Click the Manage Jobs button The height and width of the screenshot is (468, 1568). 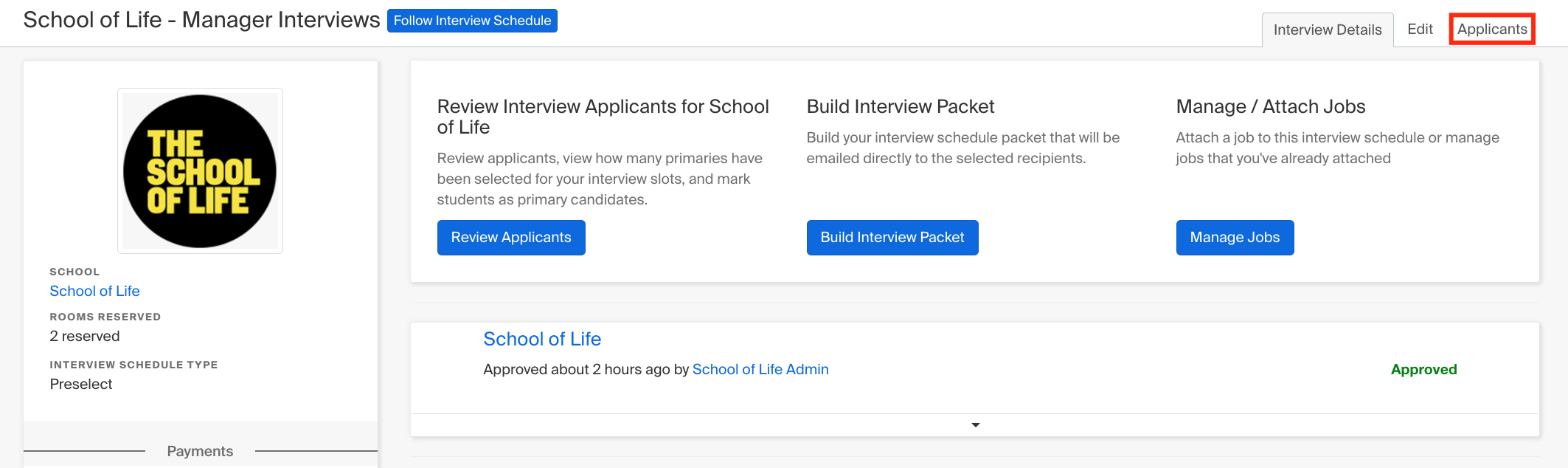[1235, 238]
